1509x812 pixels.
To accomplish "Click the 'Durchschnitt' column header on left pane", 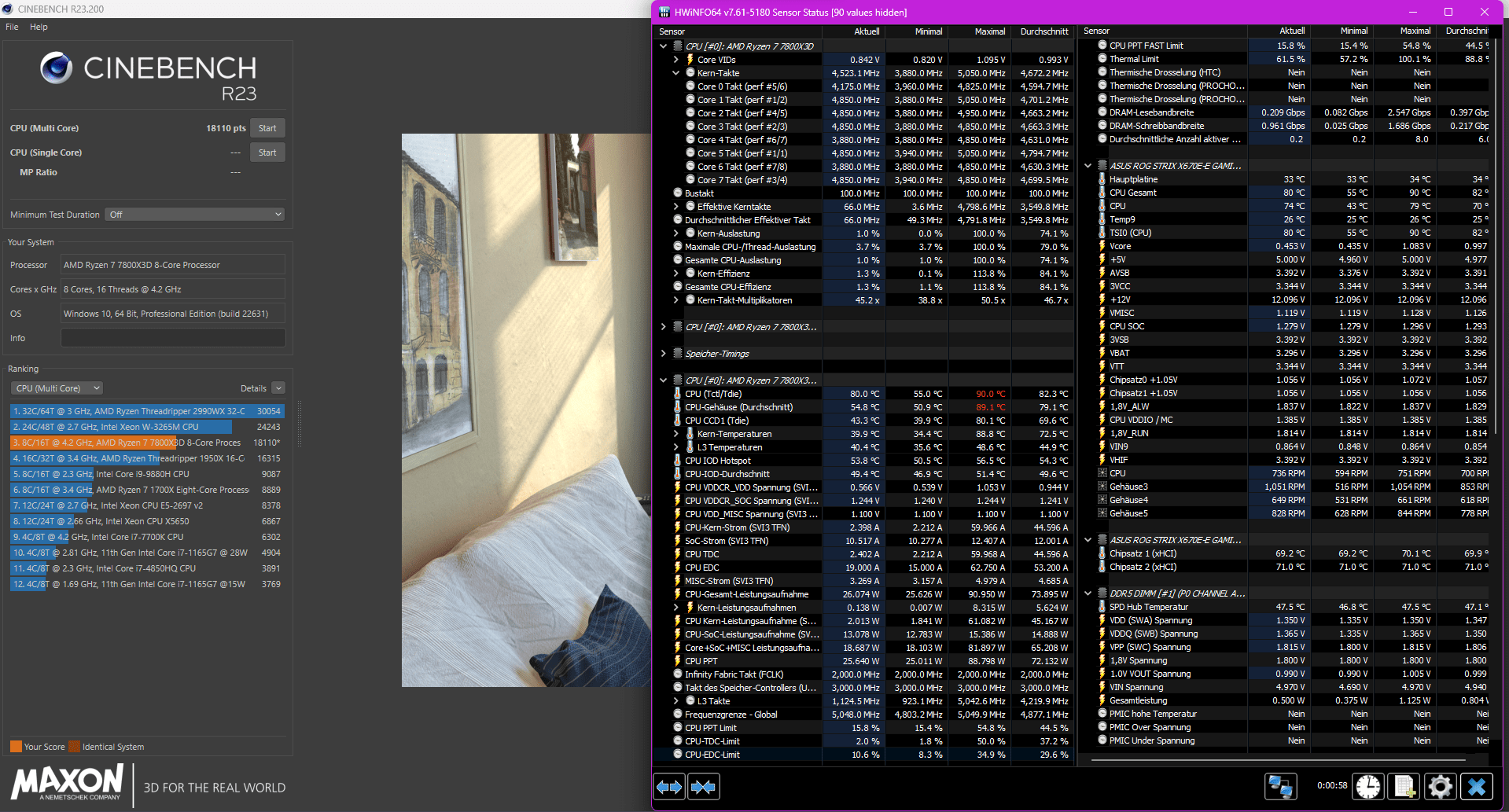I will click(1044, 31).
